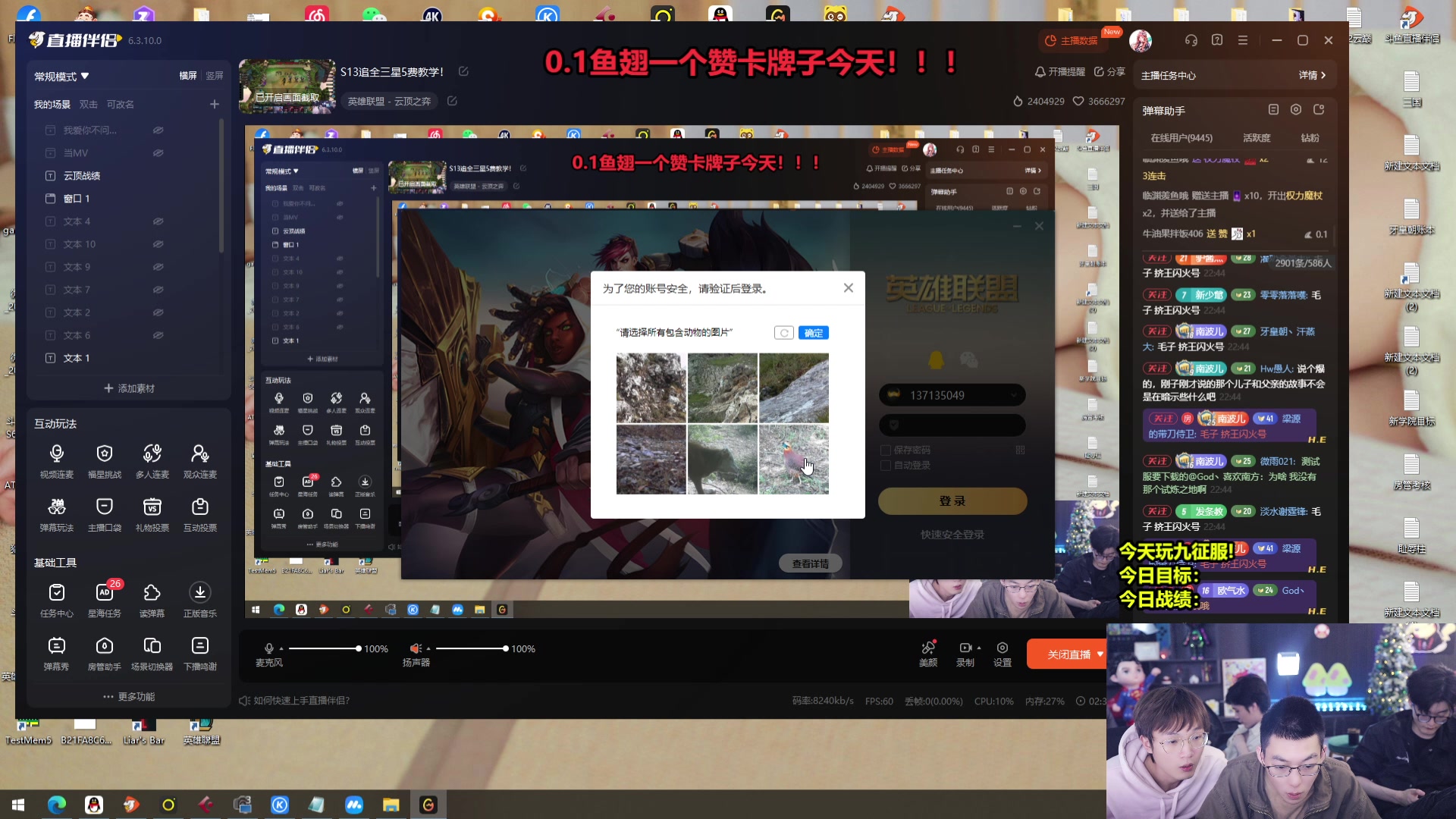Select 钻粉 tab
This screenshot has width=1456, height=819.
tap(1310, 138)
